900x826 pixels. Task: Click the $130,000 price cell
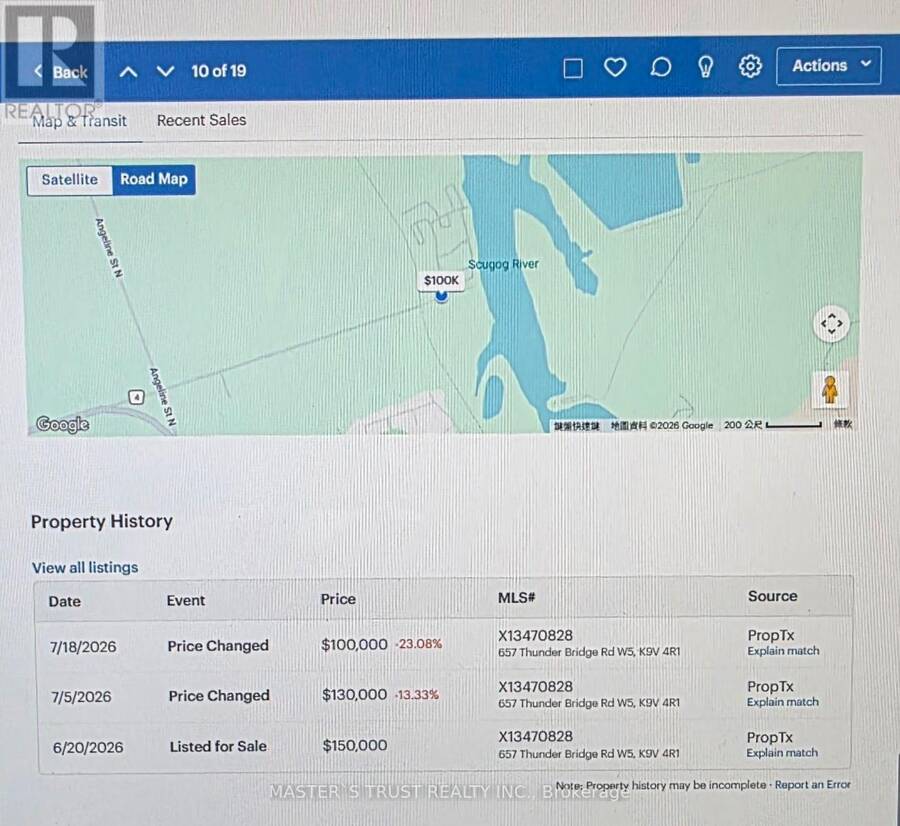354,695
